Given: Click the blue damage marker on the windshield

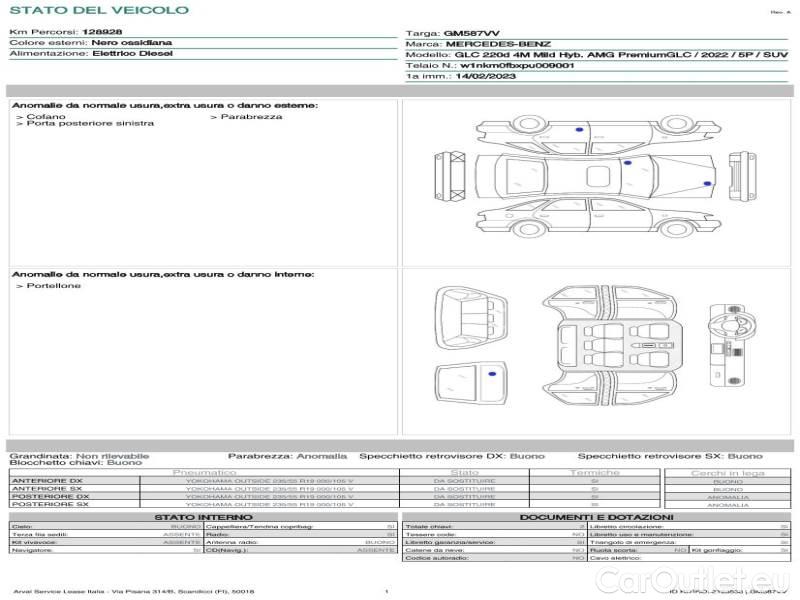Looking at the screenshot, I should pos(627,159).
